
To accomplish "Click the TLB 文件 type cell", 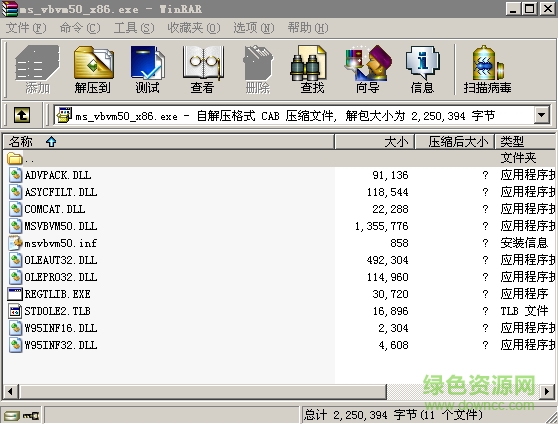I will coord(524,311).
